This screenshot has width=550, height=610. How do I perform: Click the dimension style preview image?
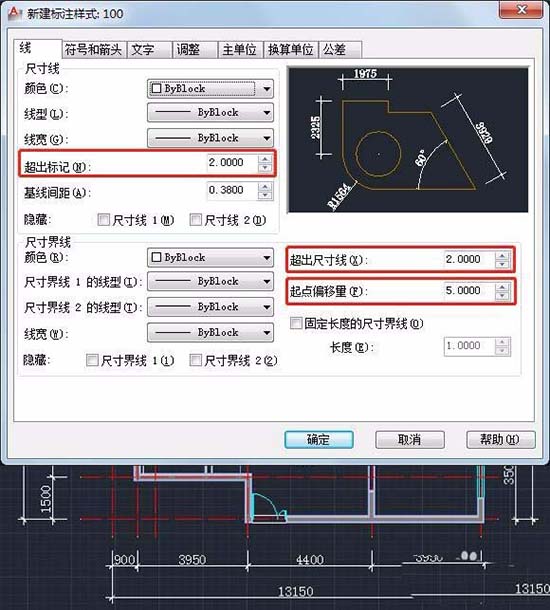(x=408, y=140)
